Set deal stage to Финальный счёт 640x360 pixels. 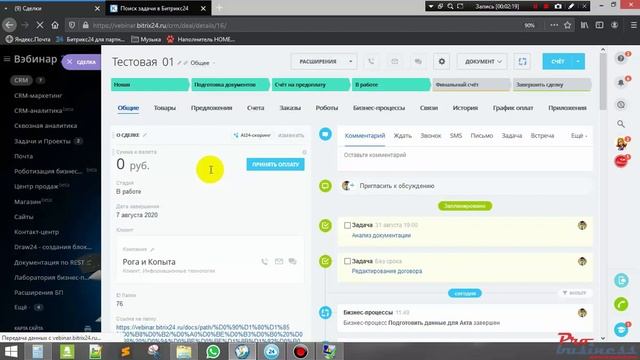[x=471, y=84]
